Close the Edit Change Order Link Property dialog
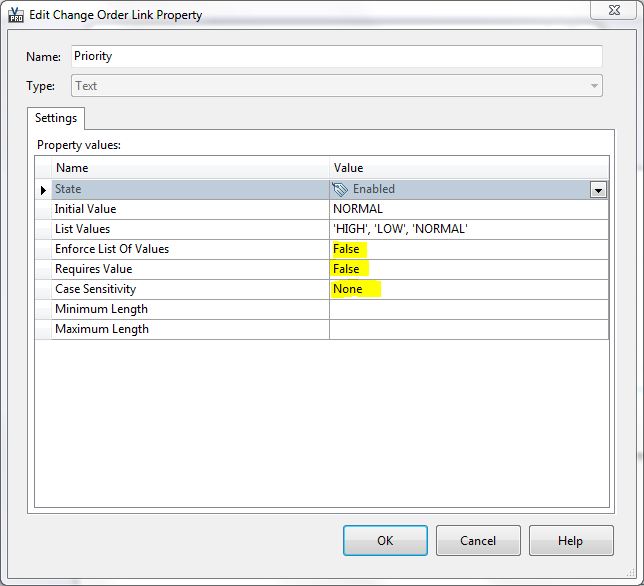The image size is (644, 586). tap(614, 10)
